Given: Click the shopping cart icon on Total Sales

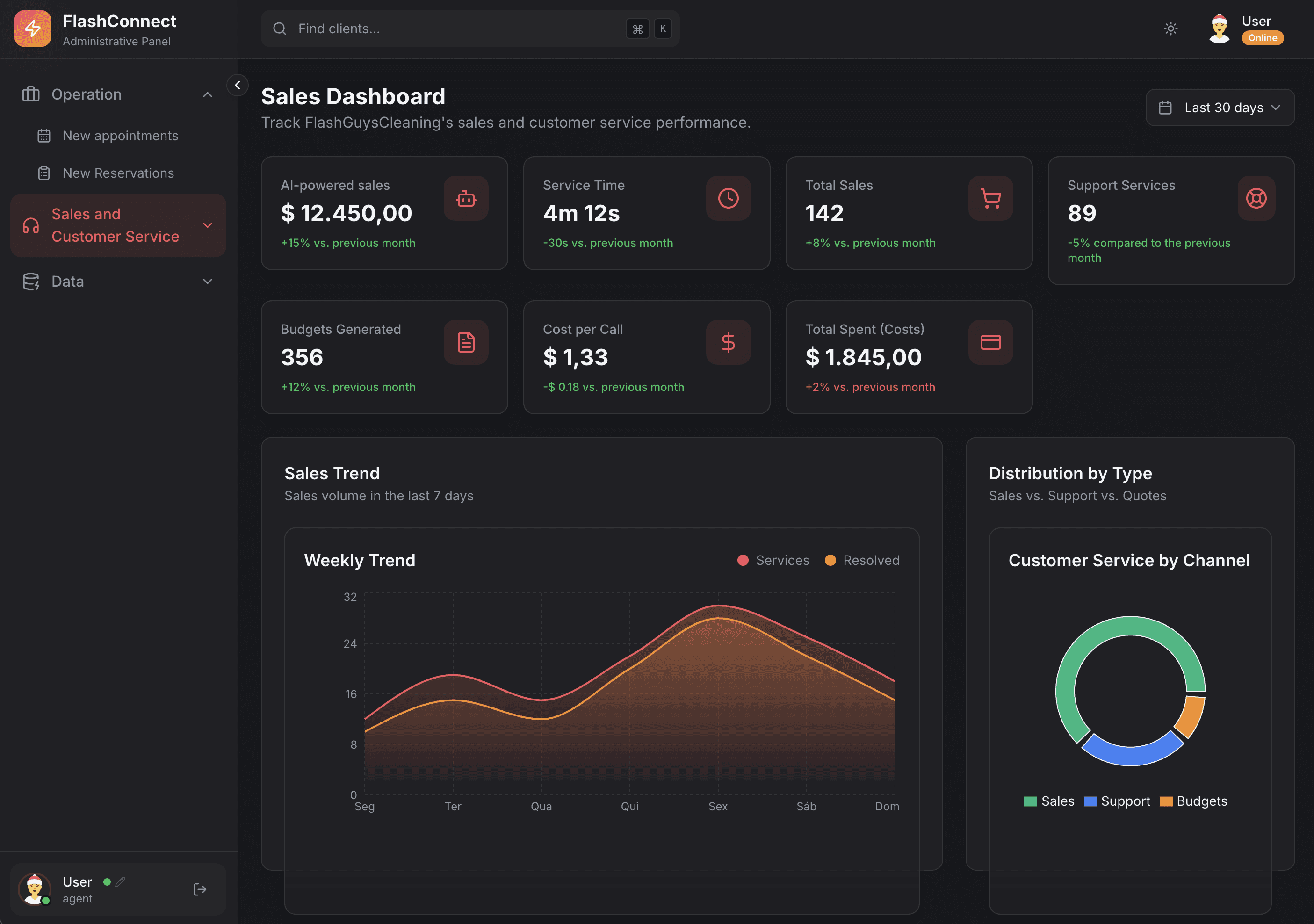Looking at the screenshot, I should [x=990, y=199].
